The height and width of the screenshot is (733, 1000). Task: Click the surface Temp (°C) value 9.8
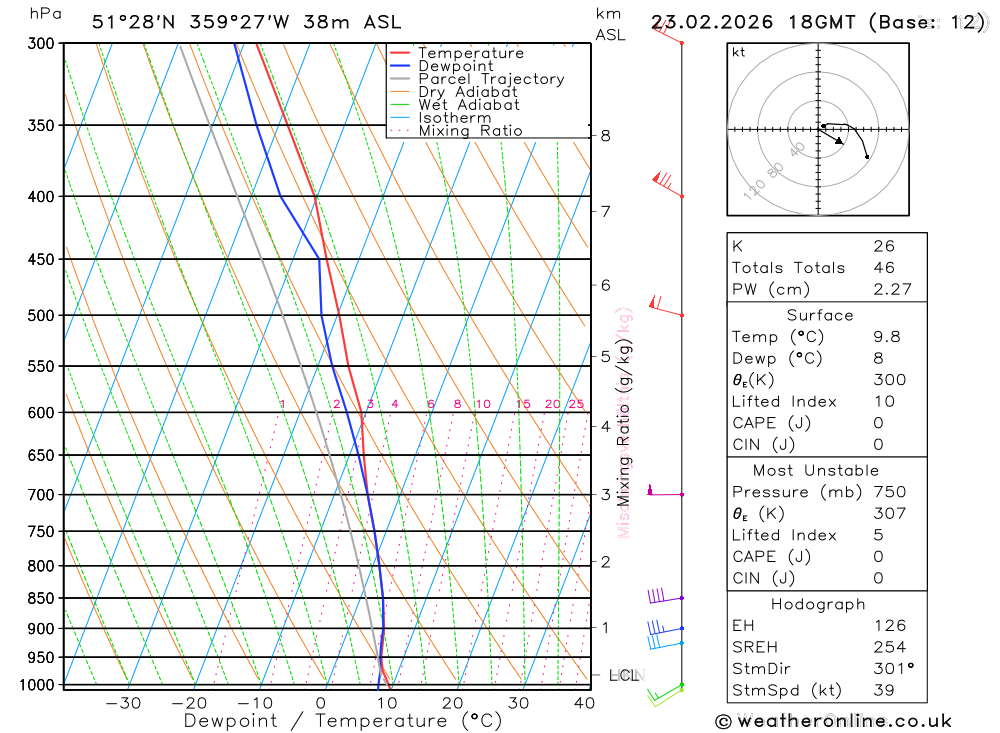coord(886,337)
